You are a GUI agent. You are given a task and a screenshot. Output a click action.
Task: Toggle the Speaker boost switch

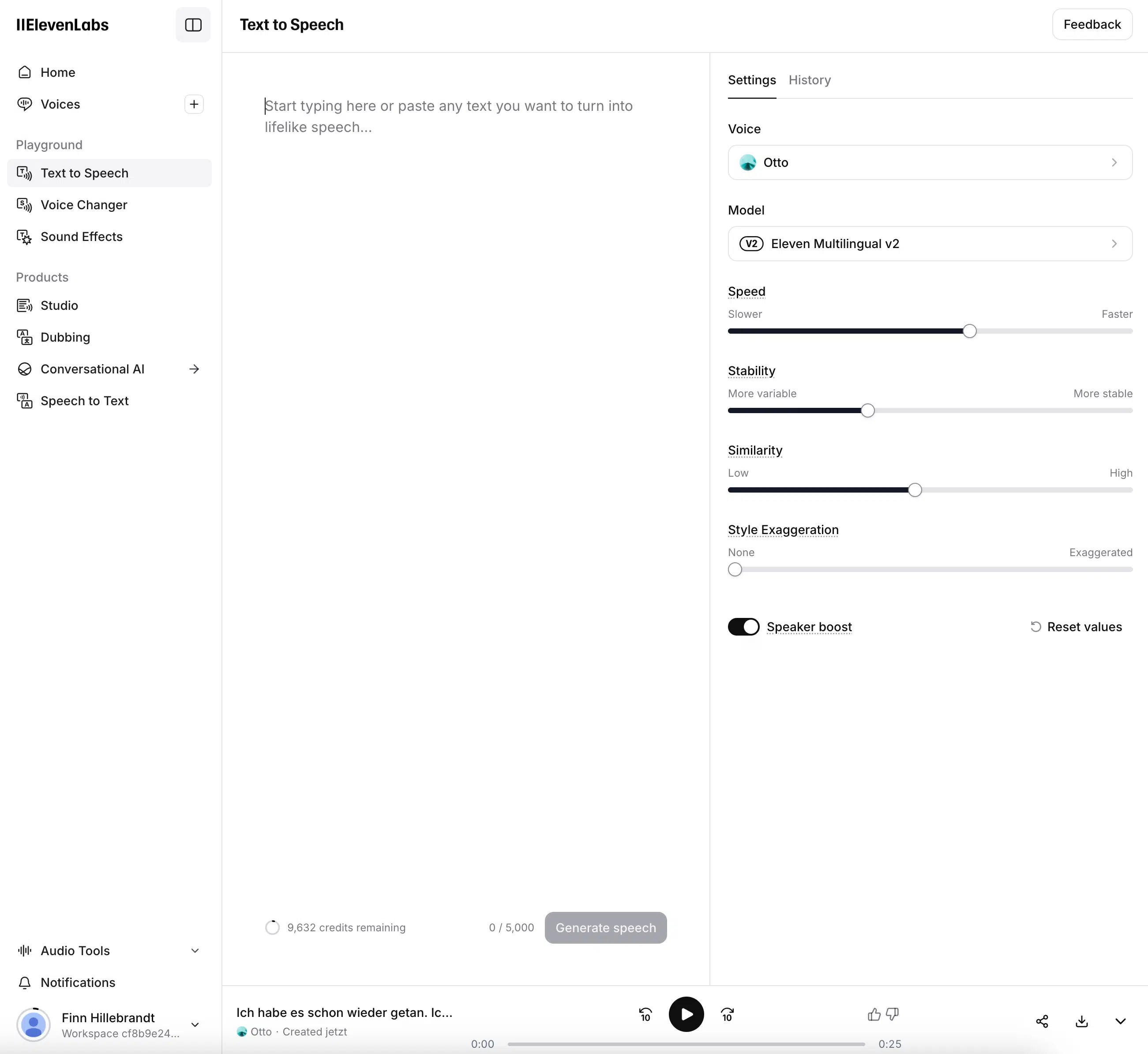[x=743, y=626]
